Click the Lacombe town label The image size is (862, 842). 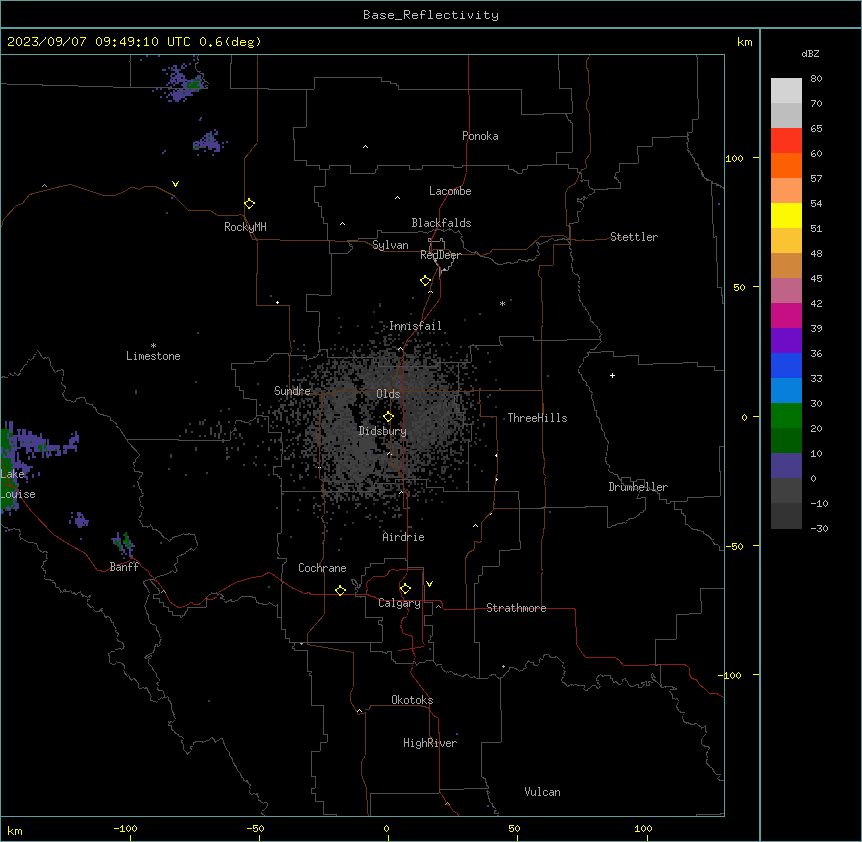coord(450,191)
